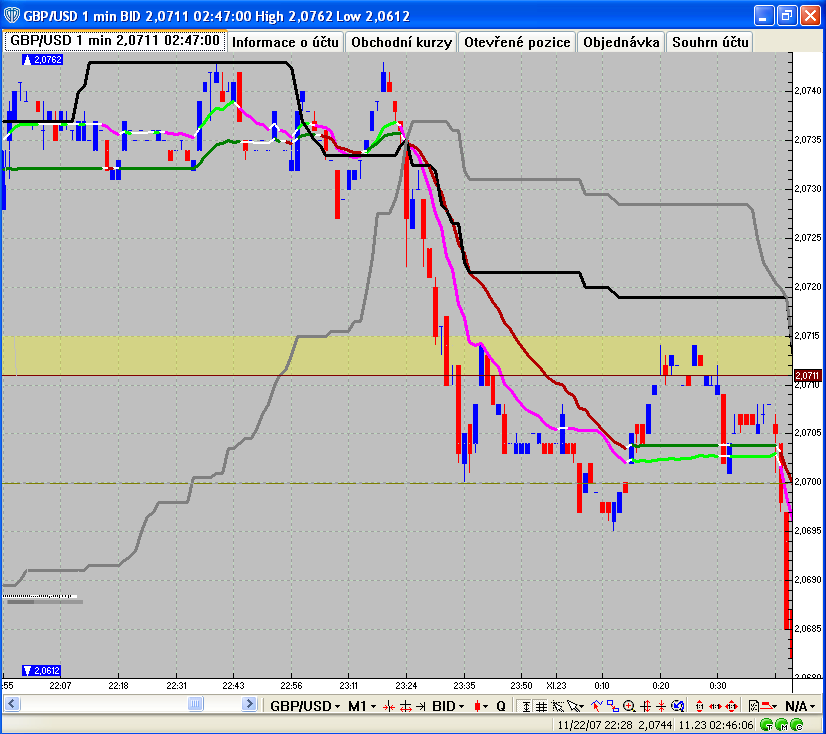Click the red horizontal compress scale icon
Image resolution: width=826 pixels, height=734 pixels.
tap(646, 706)
